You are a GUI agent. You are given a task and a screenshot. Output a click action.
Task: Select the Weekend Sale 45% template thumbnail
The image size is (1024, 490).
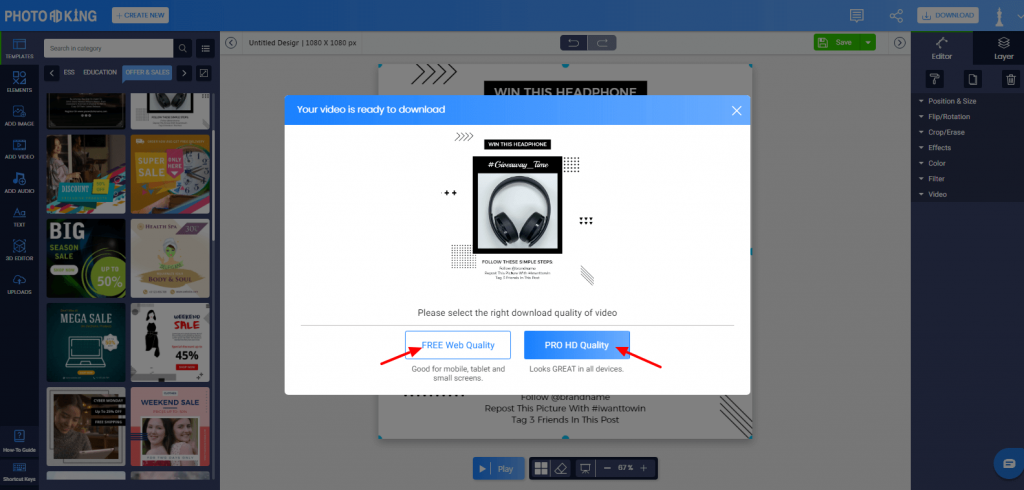pyautogui.click(x=170, y=342)
